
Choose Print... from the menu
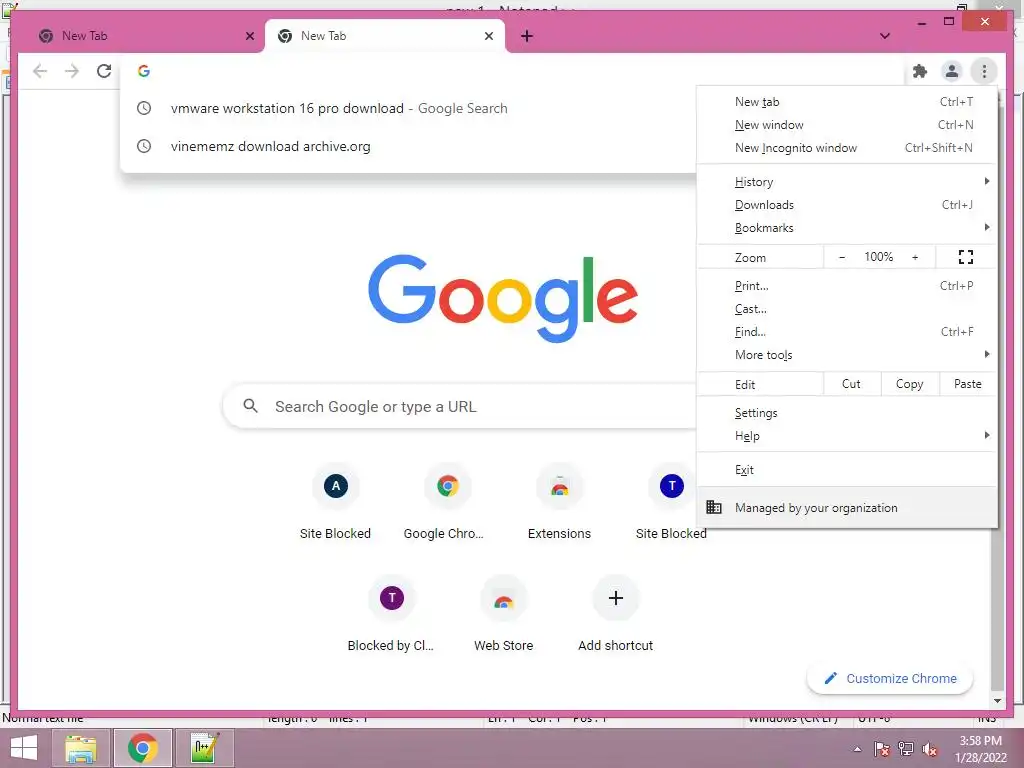point(847,285)
